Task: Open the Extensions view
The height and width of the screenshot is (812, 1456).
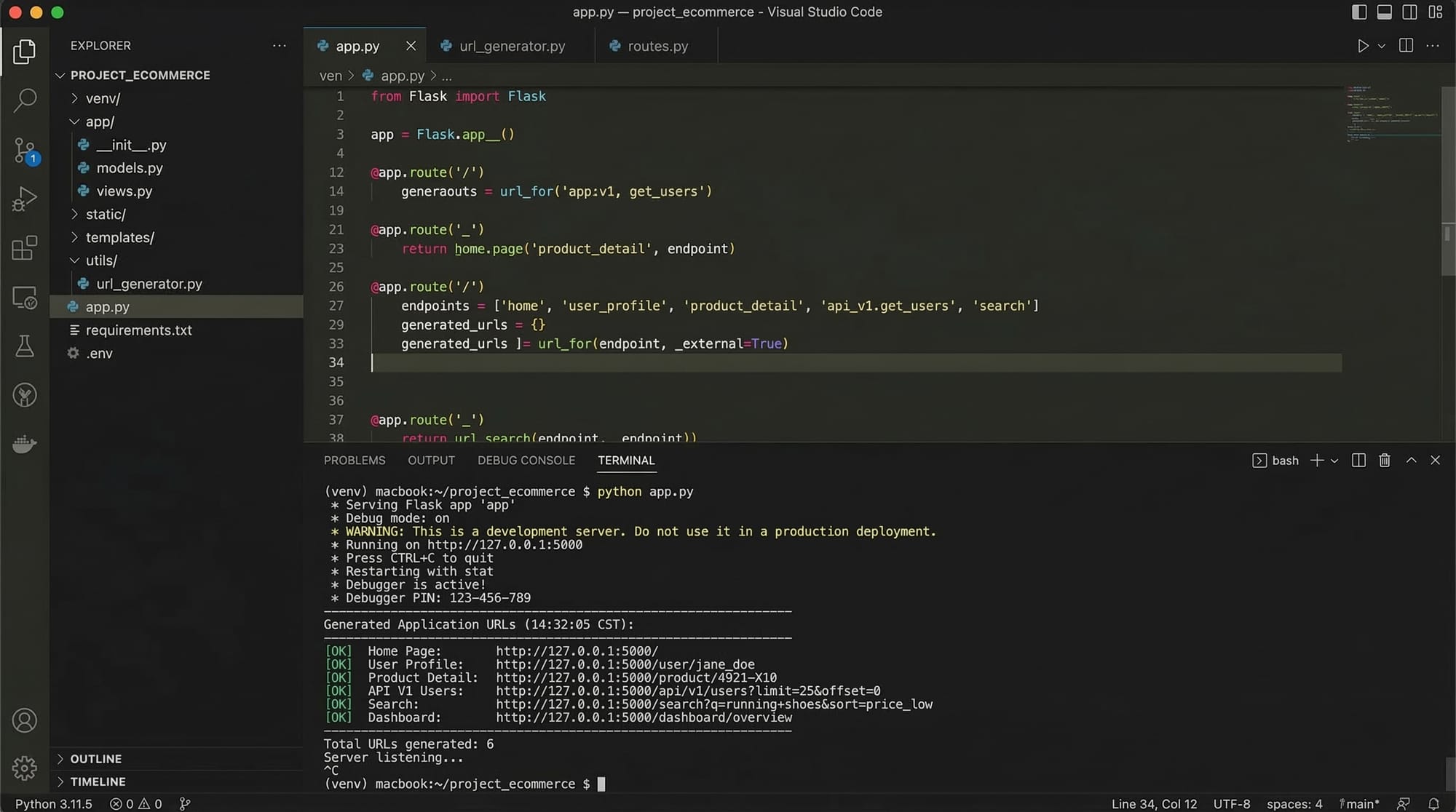Action: pos(25,248)
